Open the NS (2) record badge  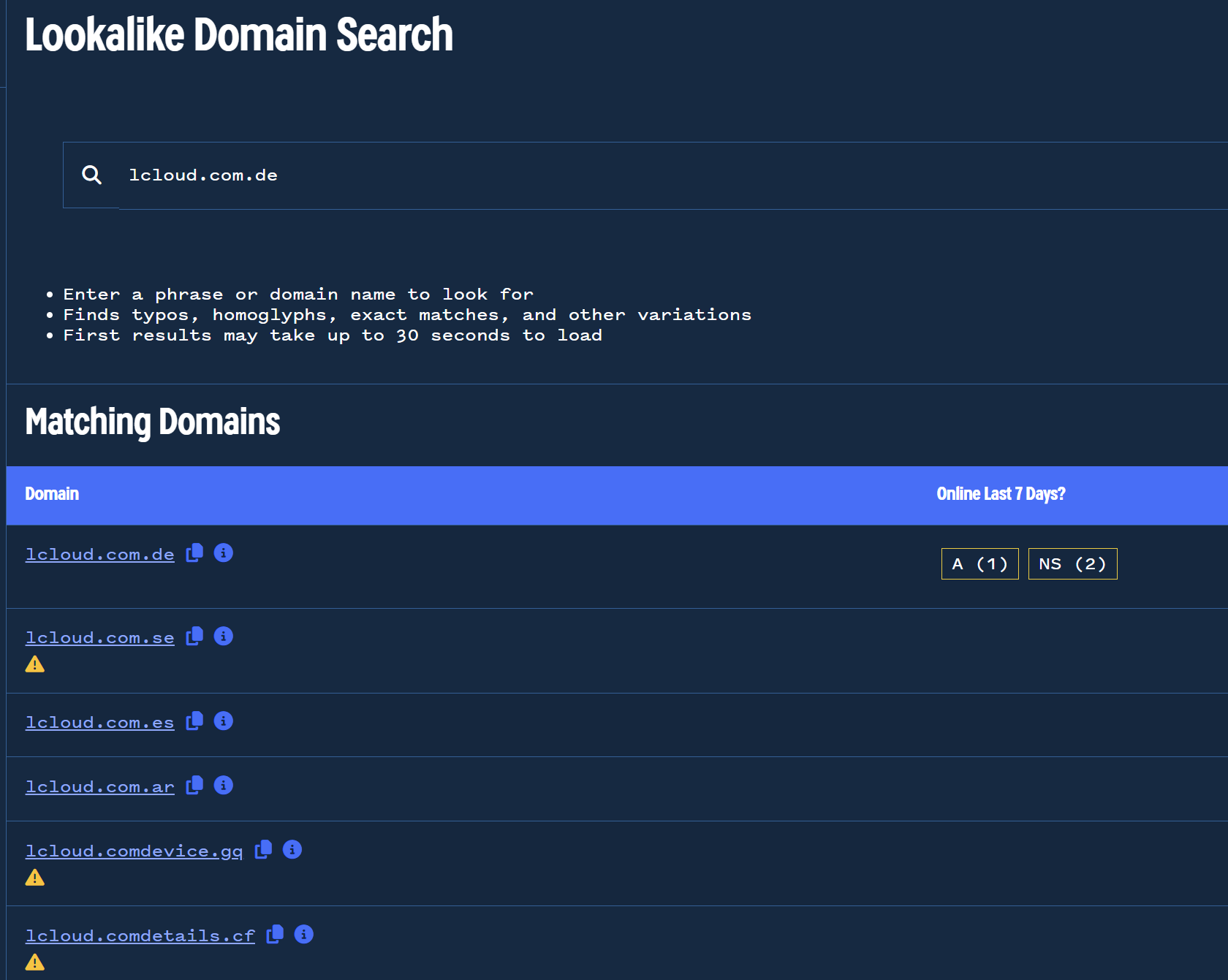pyautogui.click(x=1072, y=563)
